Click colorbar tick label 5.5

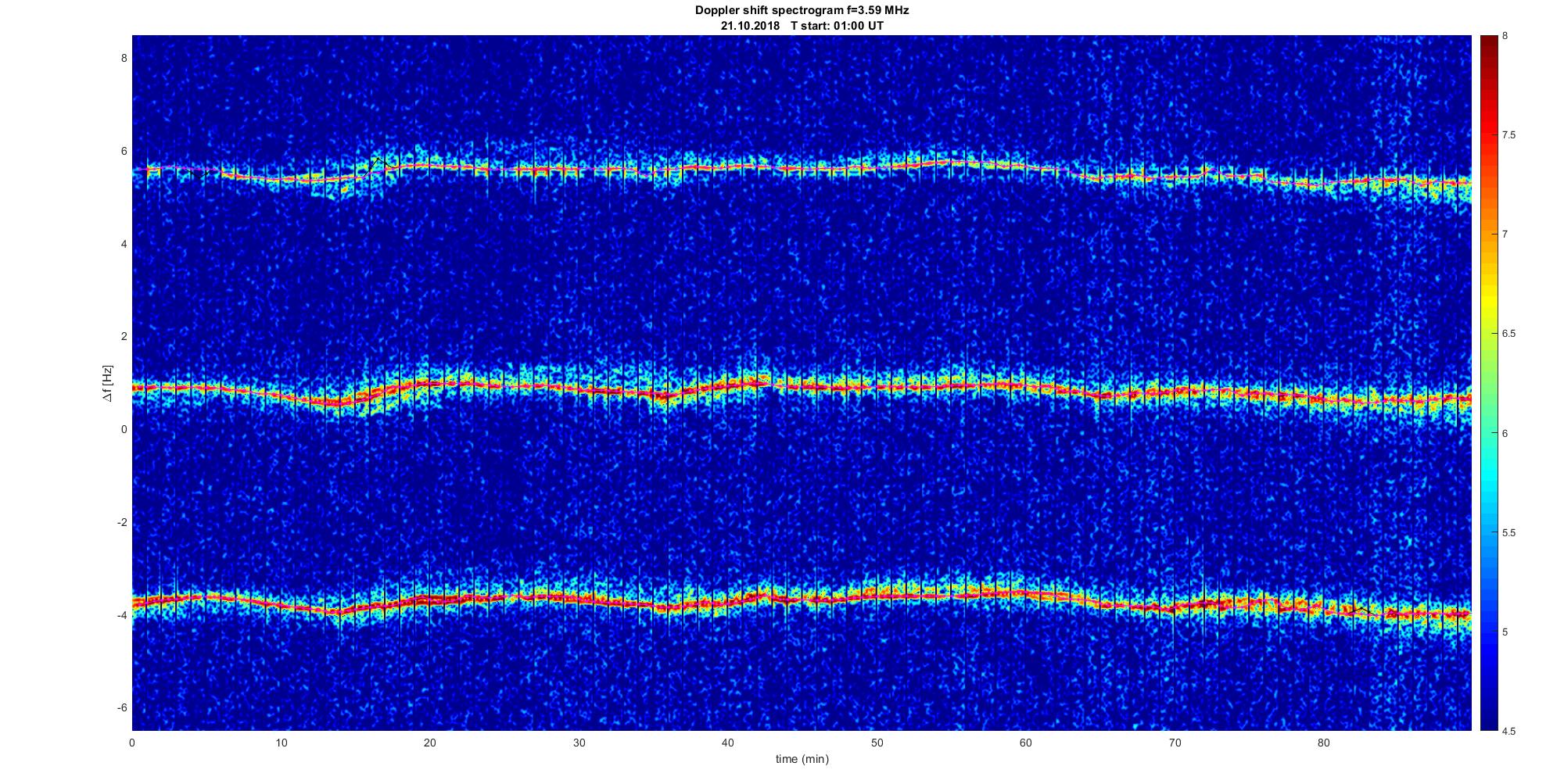[1509, 533]
